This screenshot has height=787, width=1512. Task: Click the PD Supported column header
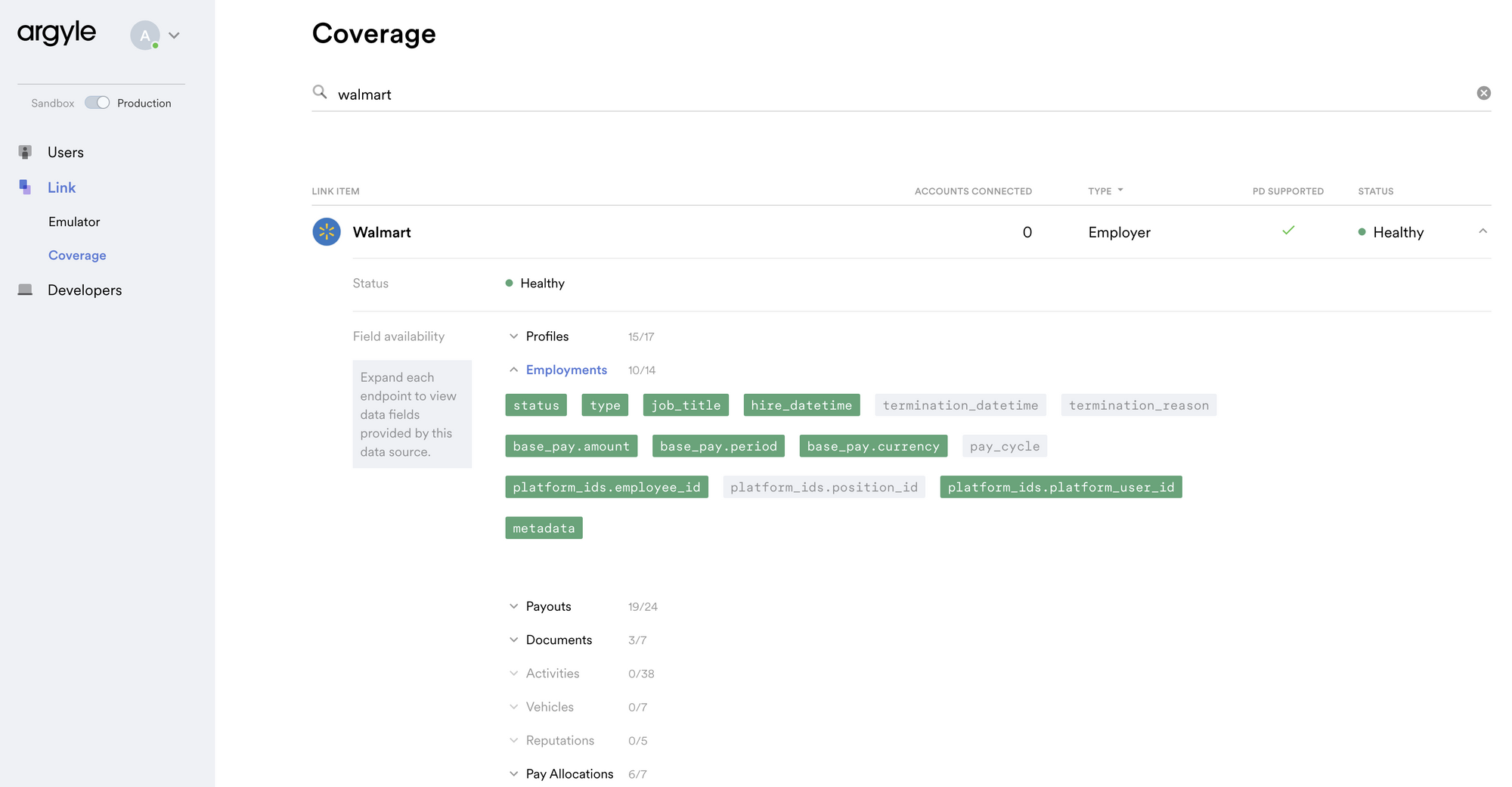pos(1288,191)
